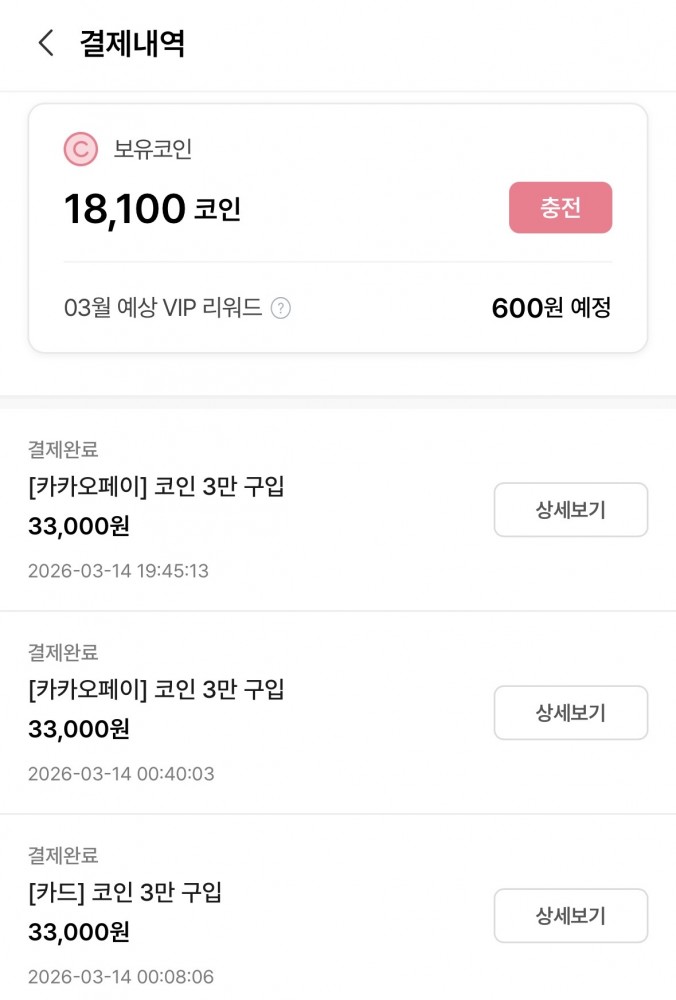Go back using the top-left arrow
676x1000 pixels.
coord(45,43)
